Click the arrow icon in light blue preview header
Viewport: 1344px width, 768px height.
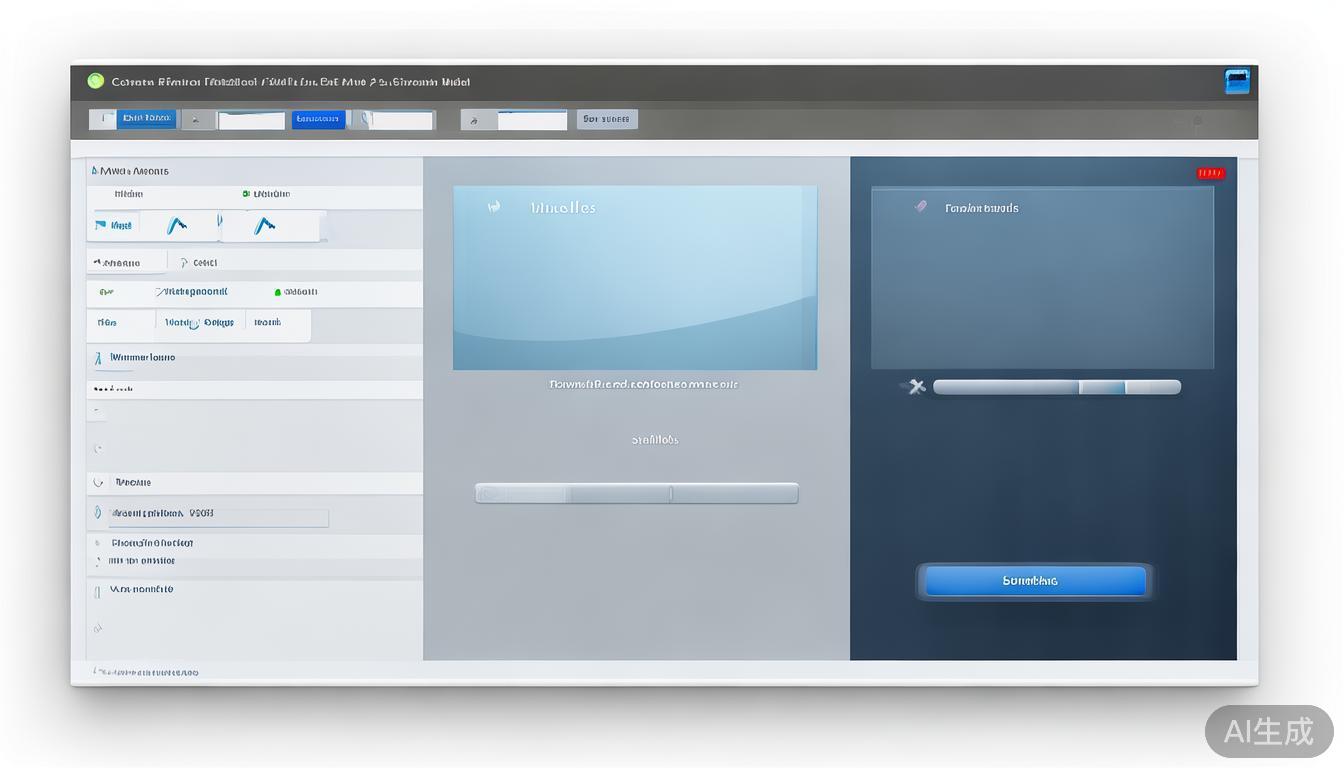click(x=493, y=207)
